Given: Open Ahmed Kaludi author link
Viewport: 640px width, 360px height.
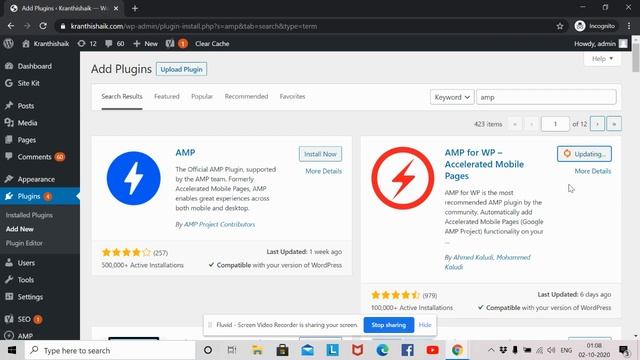Looking at the screenshot, I should point(473,258).
